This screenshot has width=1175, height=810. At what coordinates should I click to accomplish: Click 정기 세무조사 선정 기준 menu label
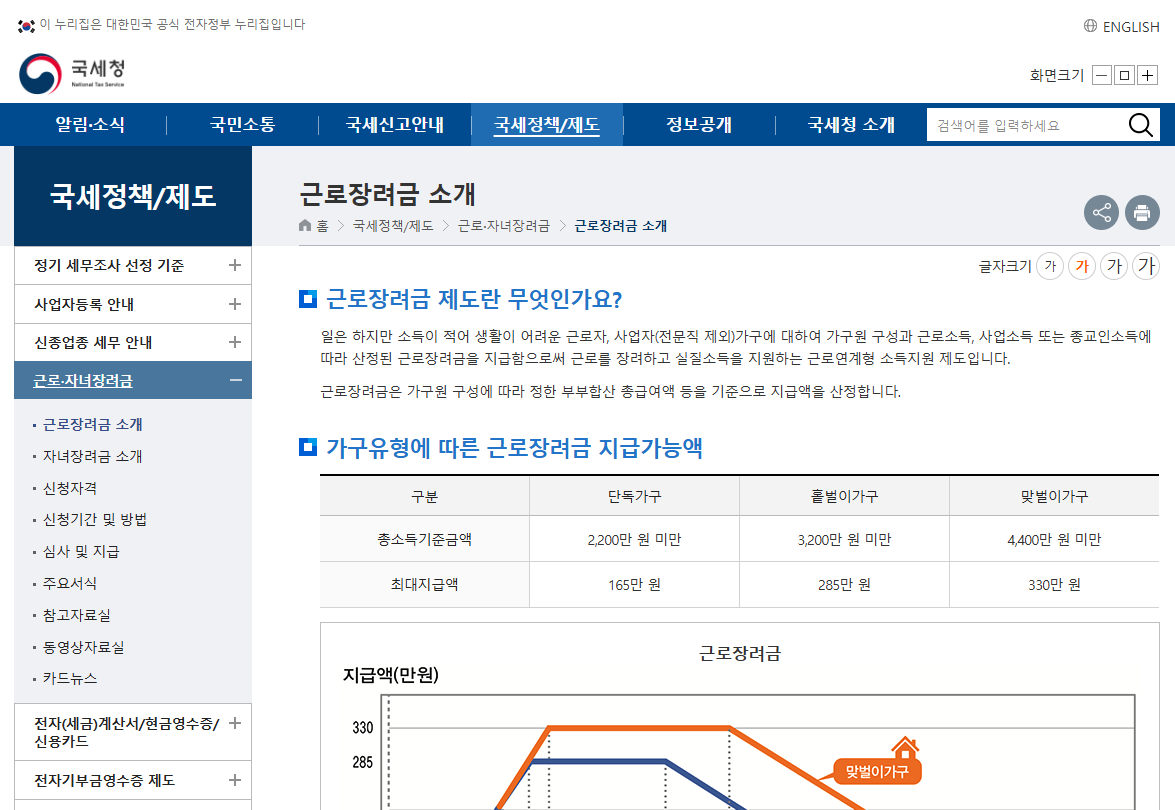109,265
